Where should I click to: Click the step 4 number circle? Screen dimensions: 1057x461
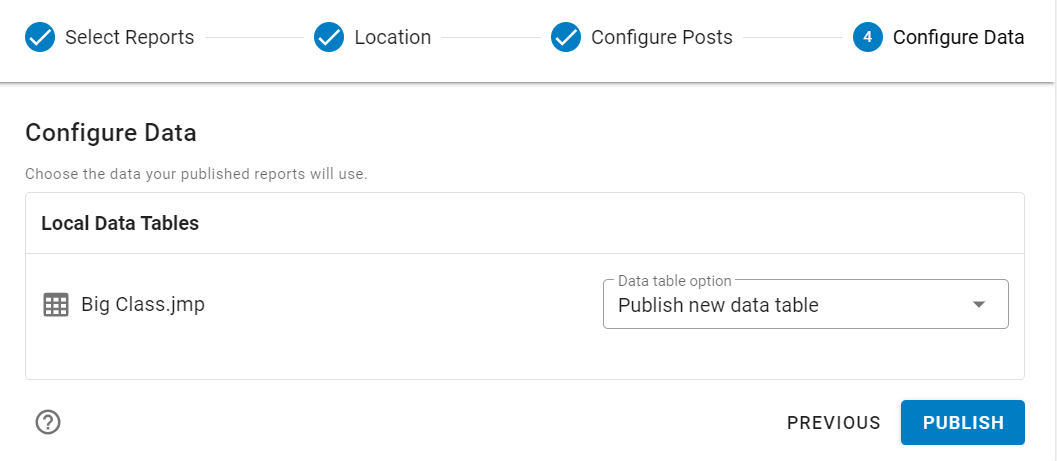tap(868, 38)
